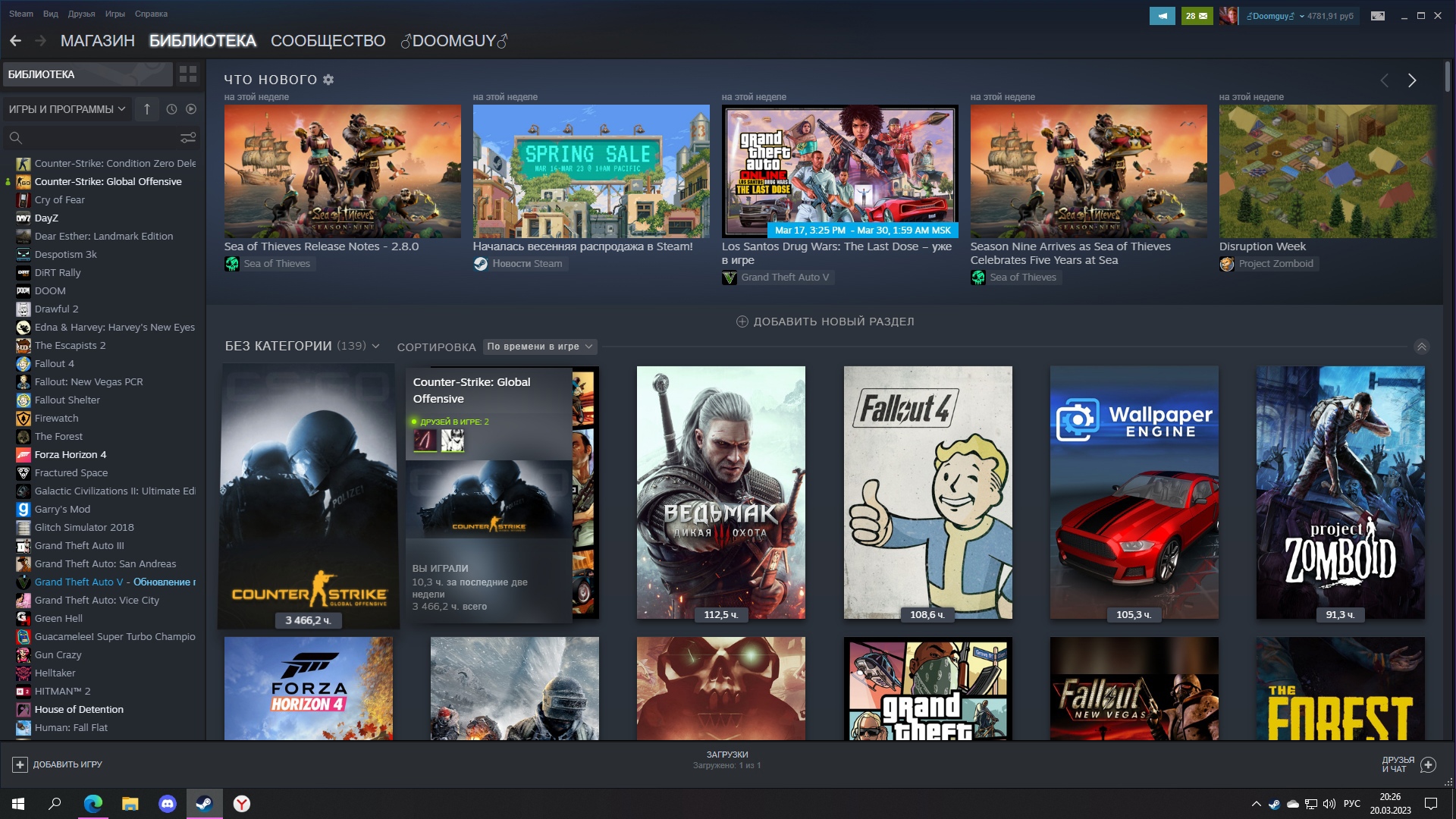This screenshot has width=1456, height=819.
Task: Show recent games clock filter
Action: (171, 109)
